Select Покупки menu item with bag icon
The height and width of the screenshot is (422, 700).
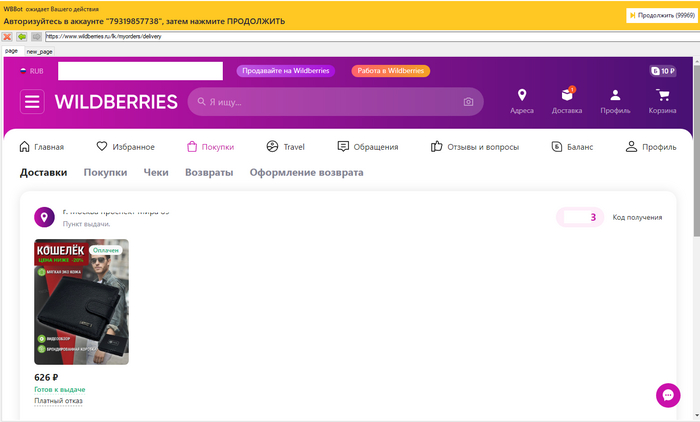210,146
